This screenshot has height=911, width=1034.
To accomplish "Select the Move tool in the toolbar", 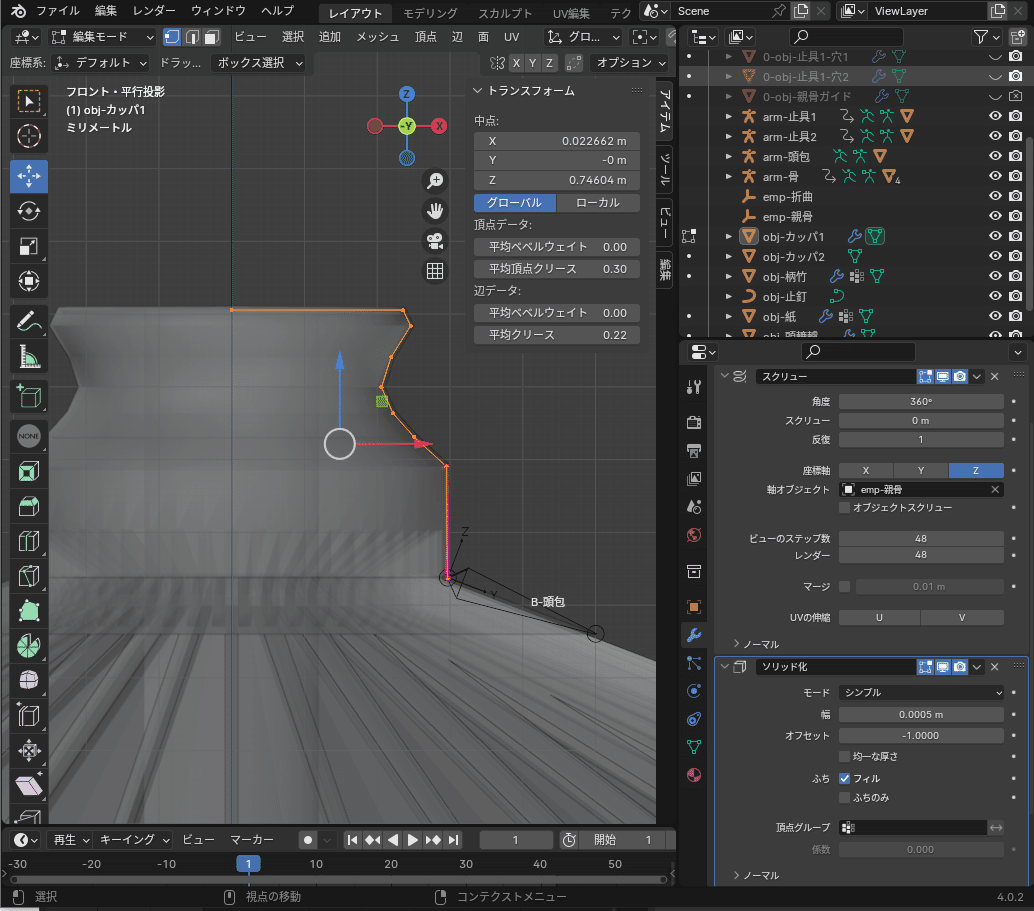I will coord(28,176).
